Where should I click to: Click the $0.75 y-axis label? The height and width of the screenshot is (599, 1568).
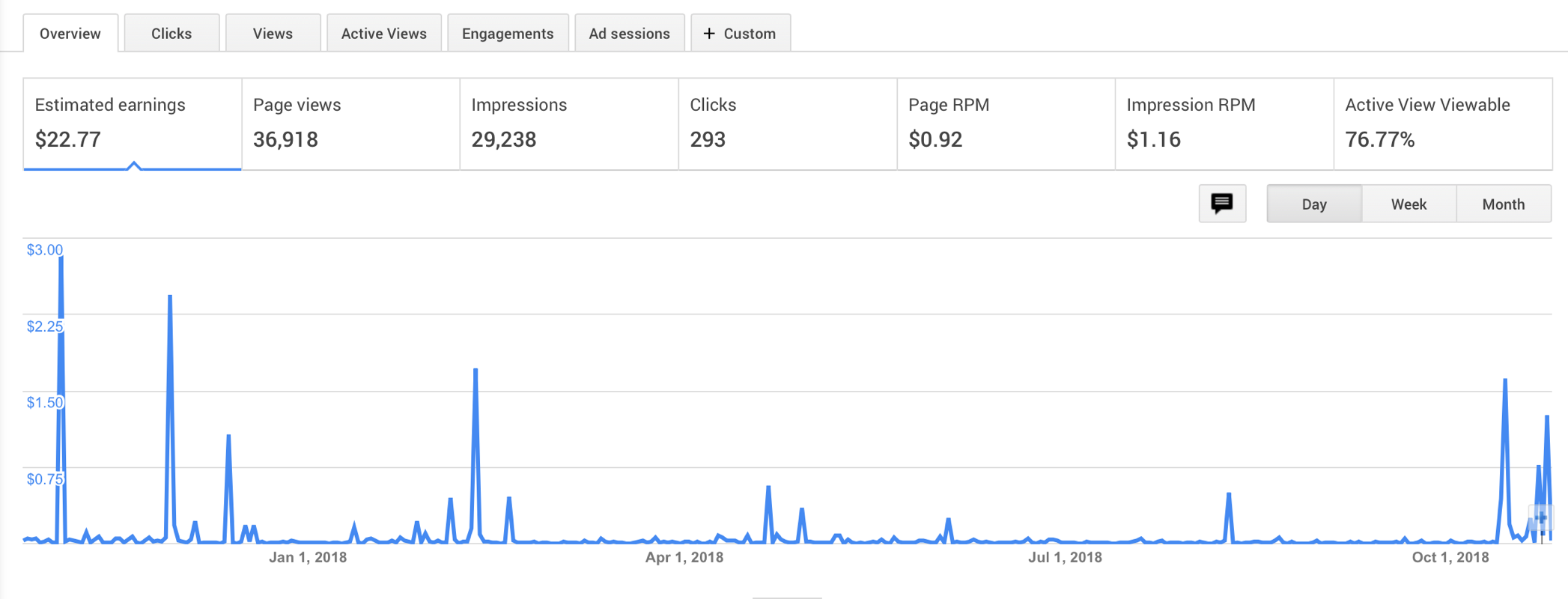45,479
